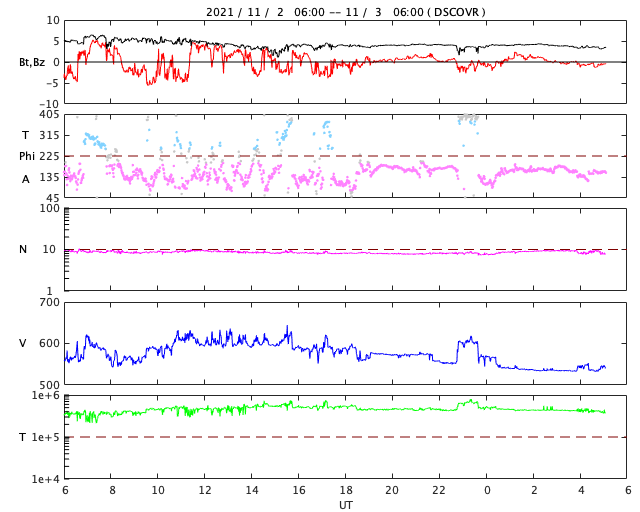Click the dashed density line at 10

[345, 249]
